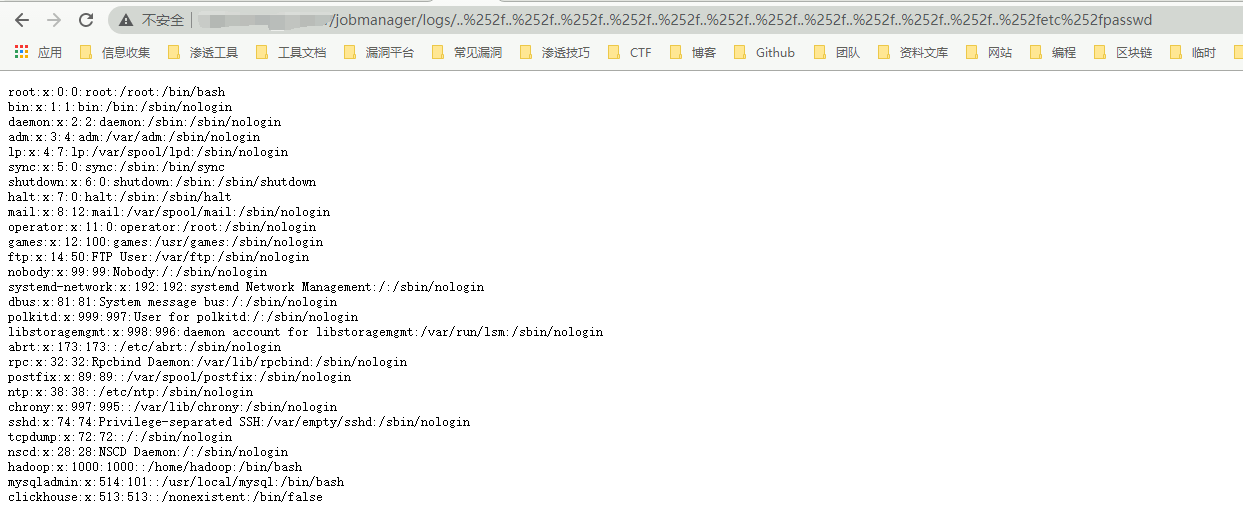Click the browser forward arrow
This screenshot has height=508, width=1243.
click(x=54, y=20)
